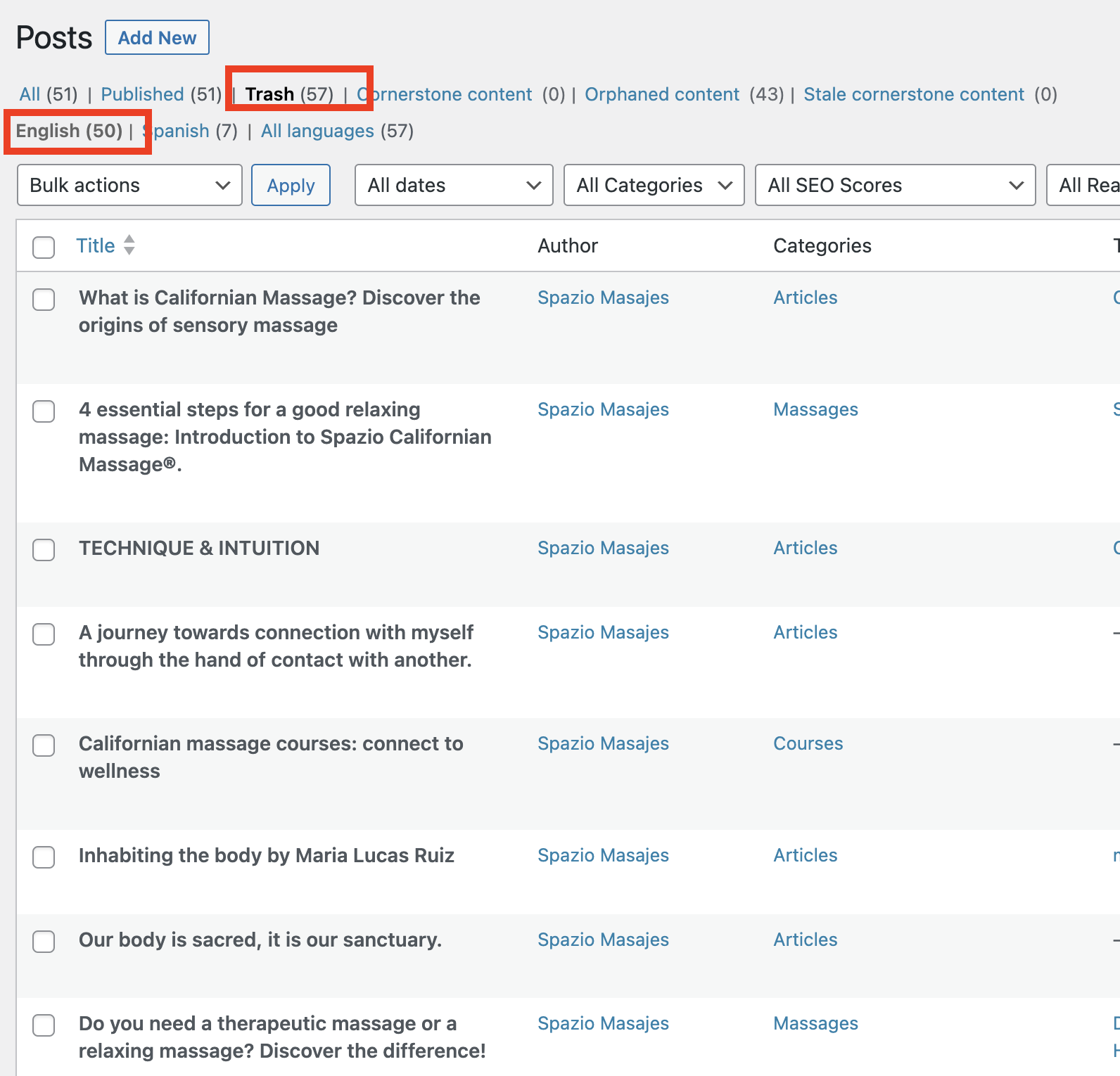Open 'TECHNIQUE & INTUITION' post title
The image size is (1120, 1076).
[199, 548]
